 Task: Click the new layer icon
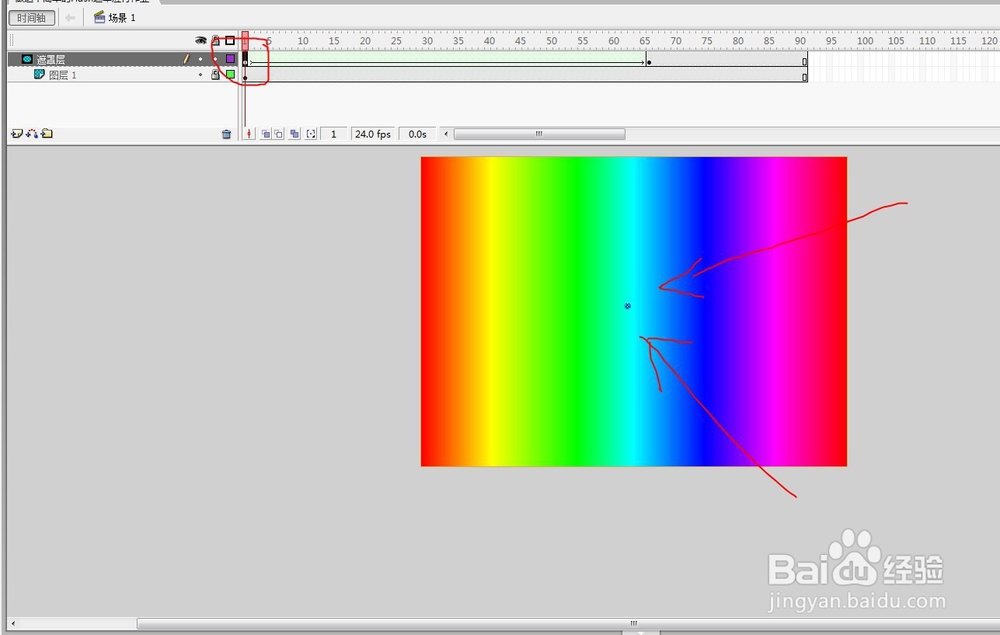pyautogui.click(x=17, y=134)
